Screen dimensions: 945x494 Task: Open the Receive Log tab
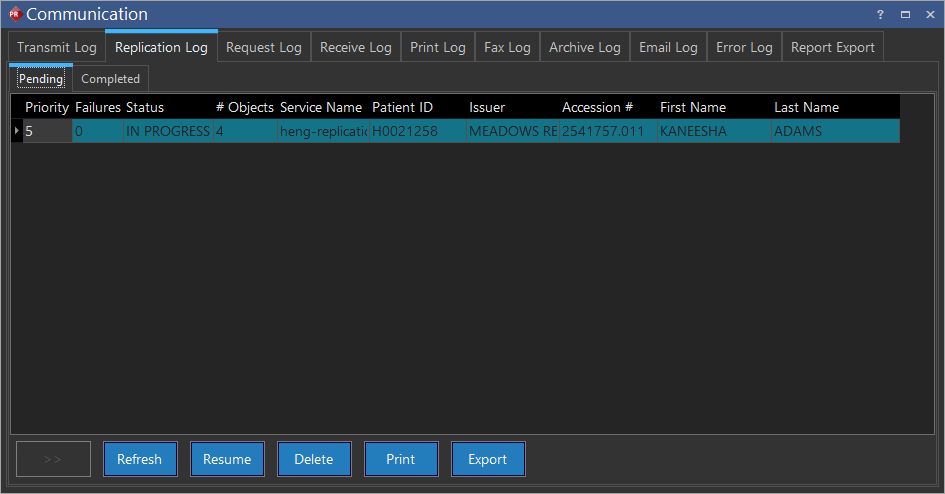355,47
